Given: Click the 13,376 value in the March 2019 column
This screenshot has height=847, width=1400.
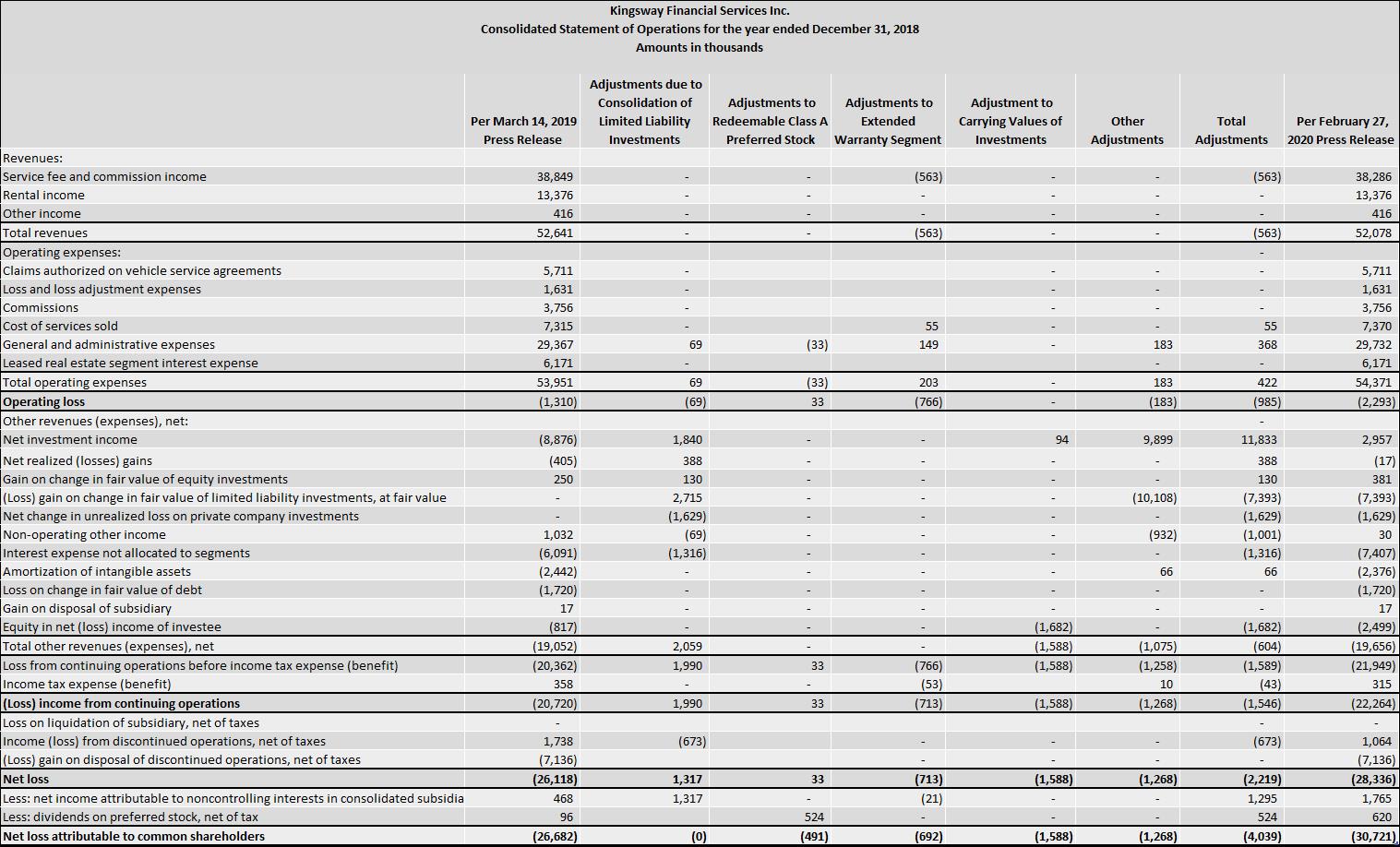Looking at the screenshot, I should tap(556, 195).
